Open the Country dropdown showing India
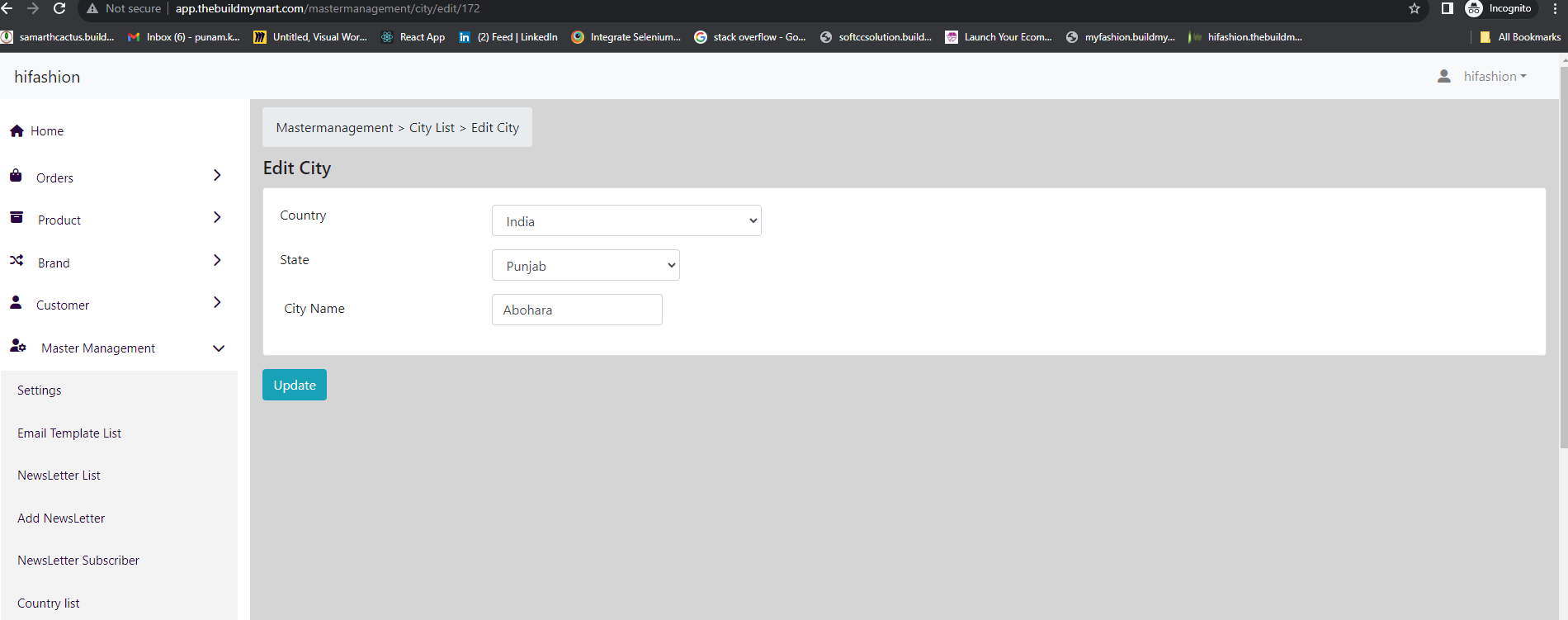The image size is (1568, 620). pyautogui.click(x=626, y=220)
